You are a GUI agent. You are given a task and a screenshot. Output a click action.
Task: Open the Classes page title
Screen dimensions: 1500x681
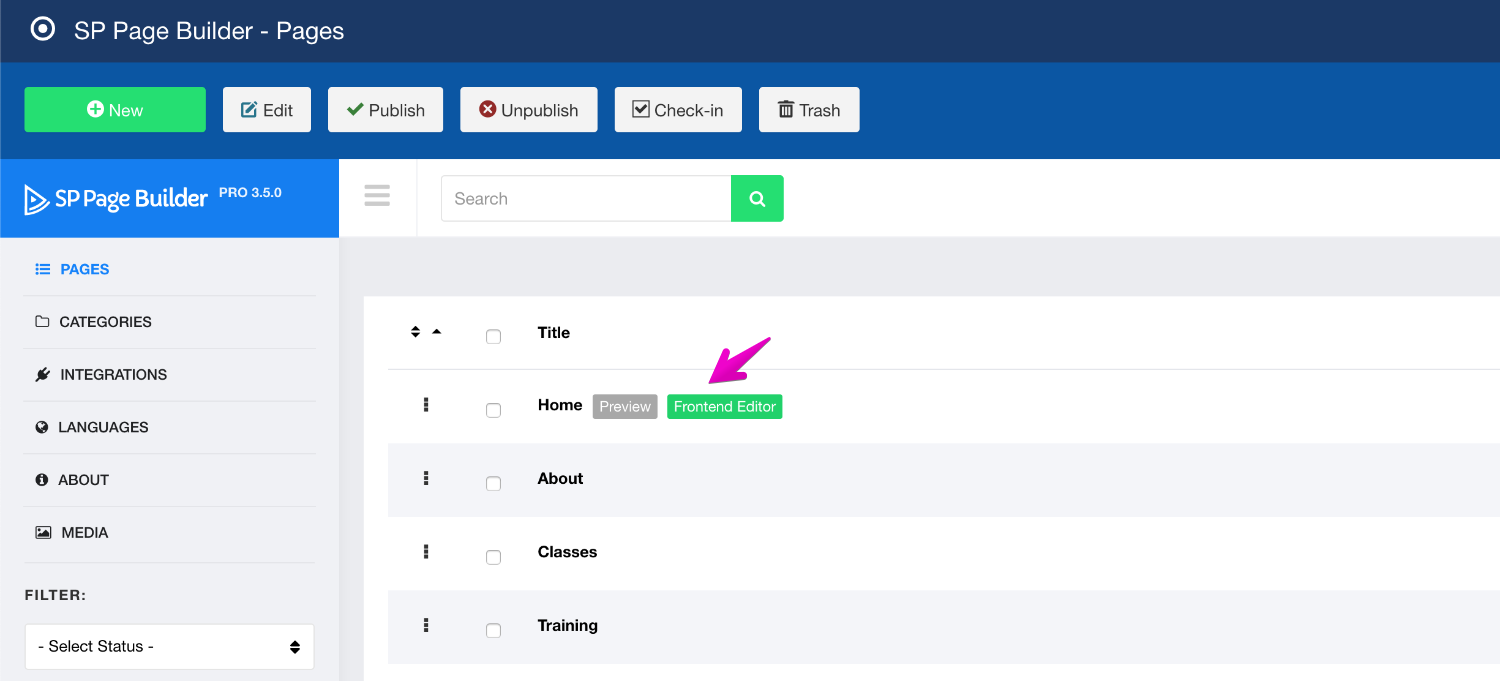(567, 552)
